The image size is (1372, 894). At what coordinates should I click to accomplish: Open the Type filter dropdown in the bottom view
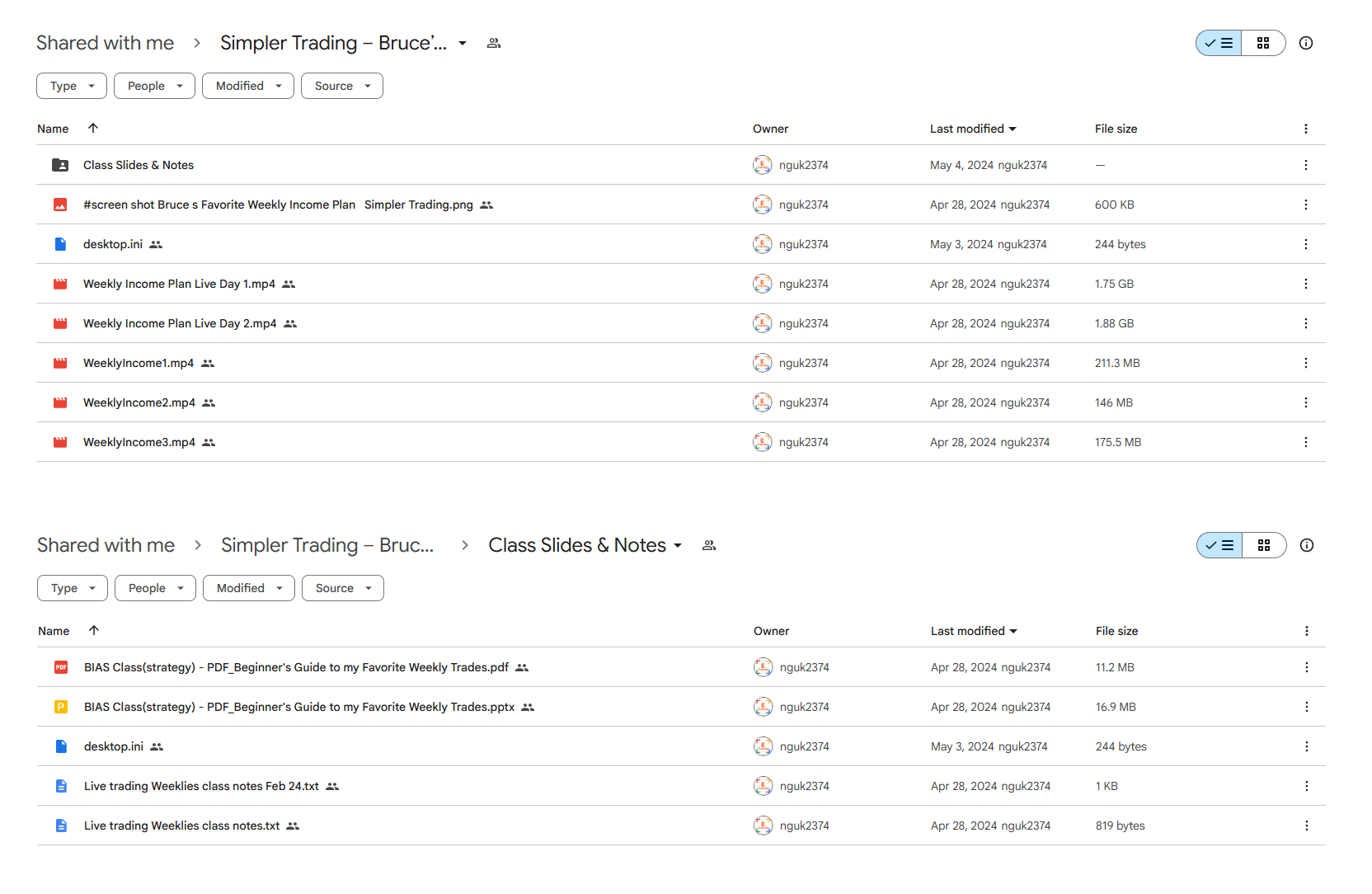click(x=73, y=588)
